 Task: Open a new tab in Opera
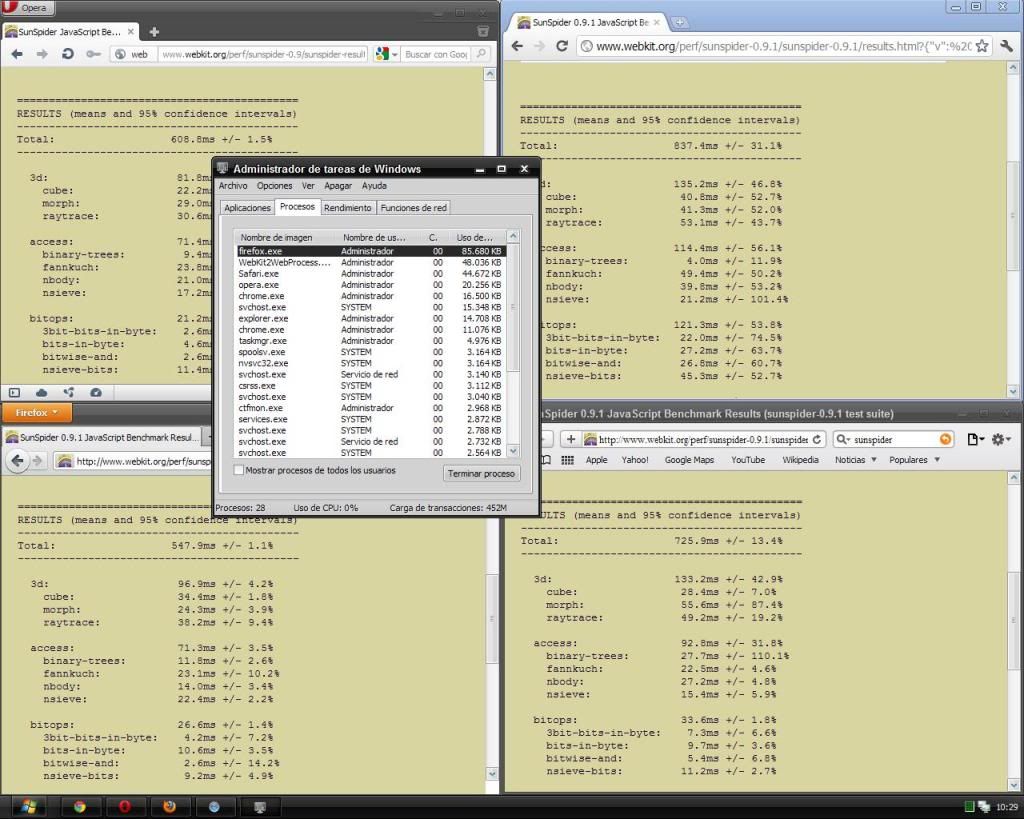coord(154,31)
